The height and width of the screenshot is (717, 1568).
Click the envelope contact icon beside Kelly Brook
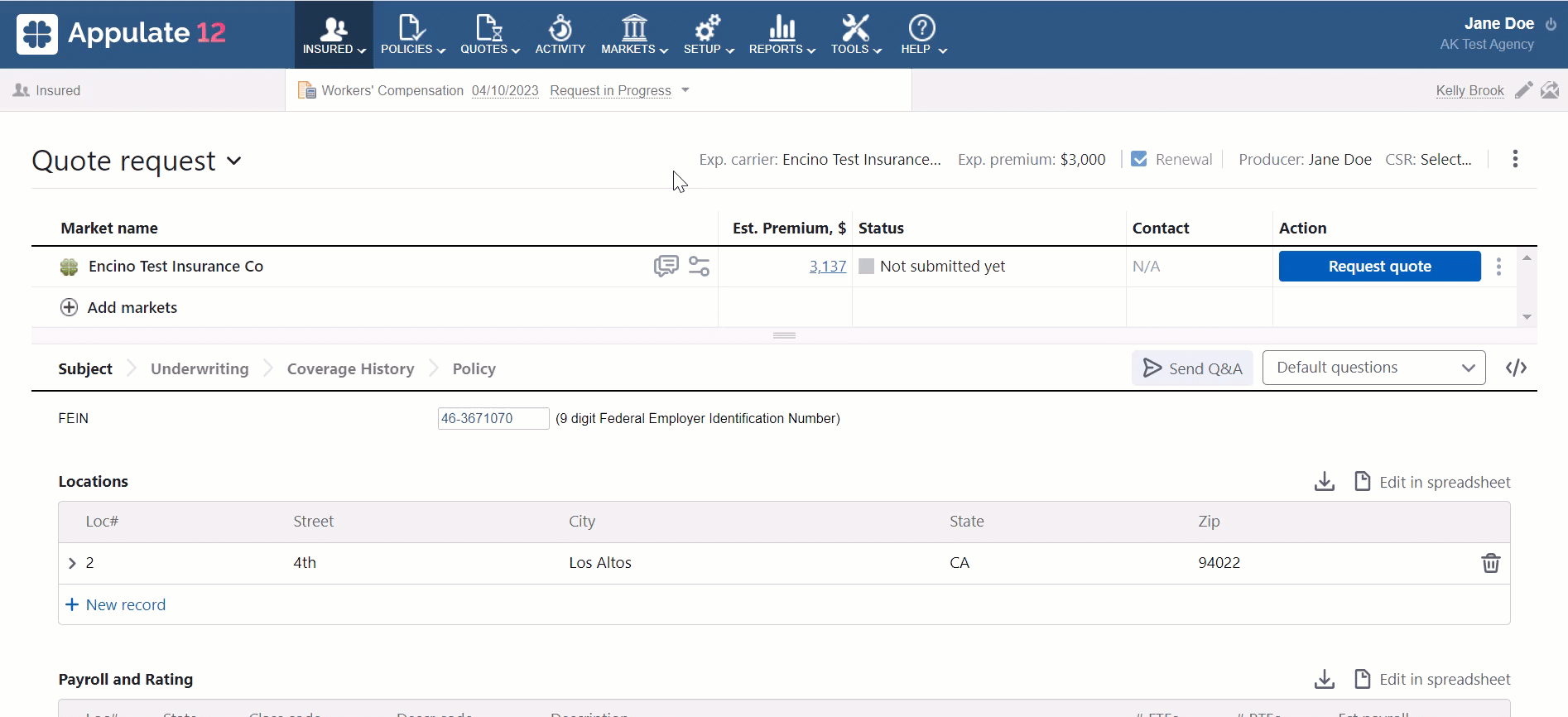pyautogui.click(x=1550, y=90)
